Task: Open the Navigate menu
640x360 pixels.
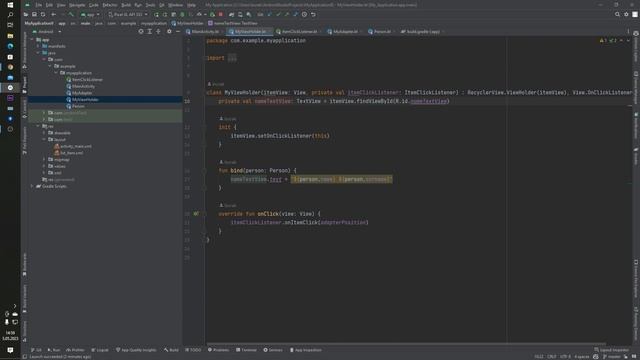Action: (x=77, y=5)
